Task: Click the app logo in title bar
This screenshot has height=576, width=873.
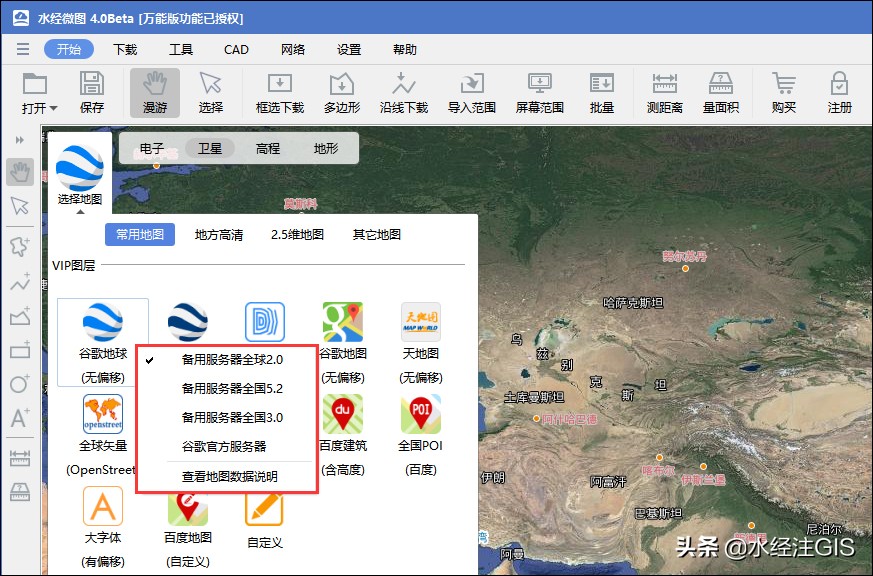Action: coord(21,18)
